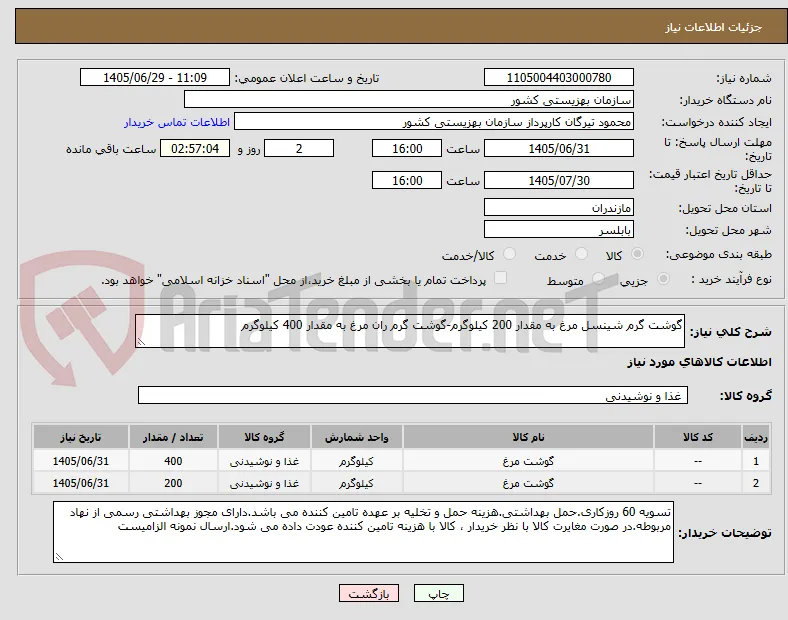Click the کد کالا column header
Image resolution: width=788 pixels, height=620 pixels.
point(698,437)
